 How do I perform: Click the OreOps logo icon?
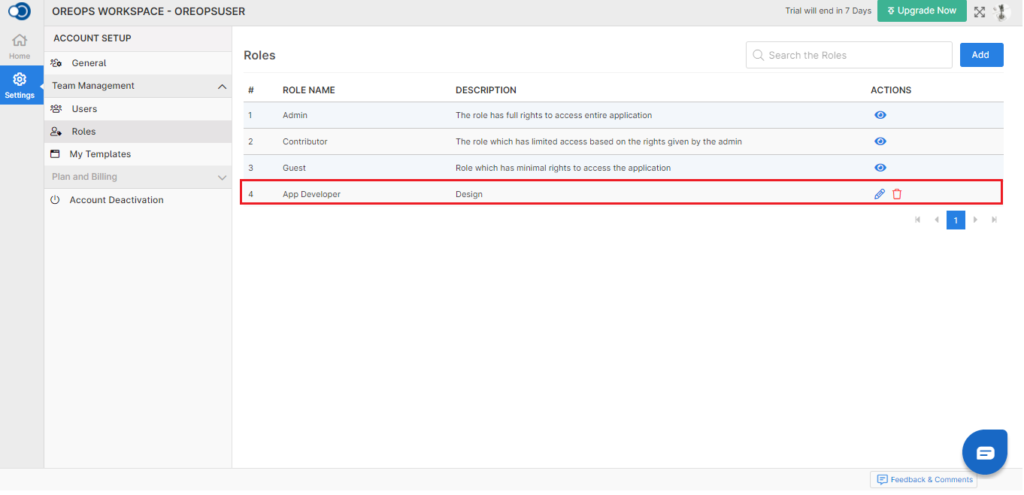pyautogui.click(x=20, y=12)
